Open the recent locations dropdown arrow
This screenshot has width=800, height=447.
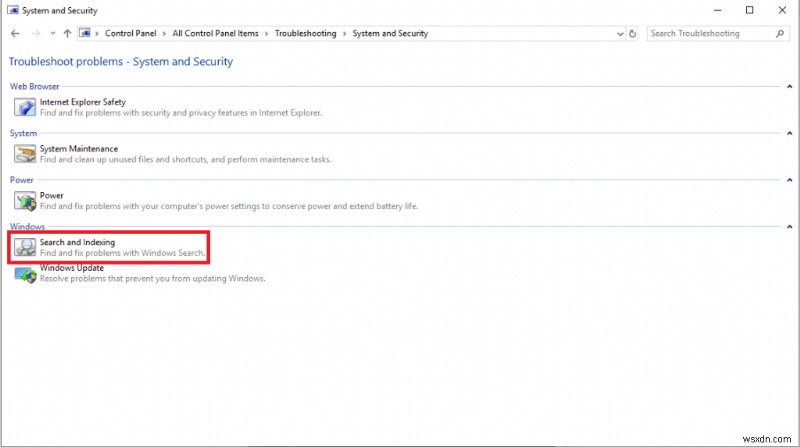pyautogui.click(x=53, y=34)
